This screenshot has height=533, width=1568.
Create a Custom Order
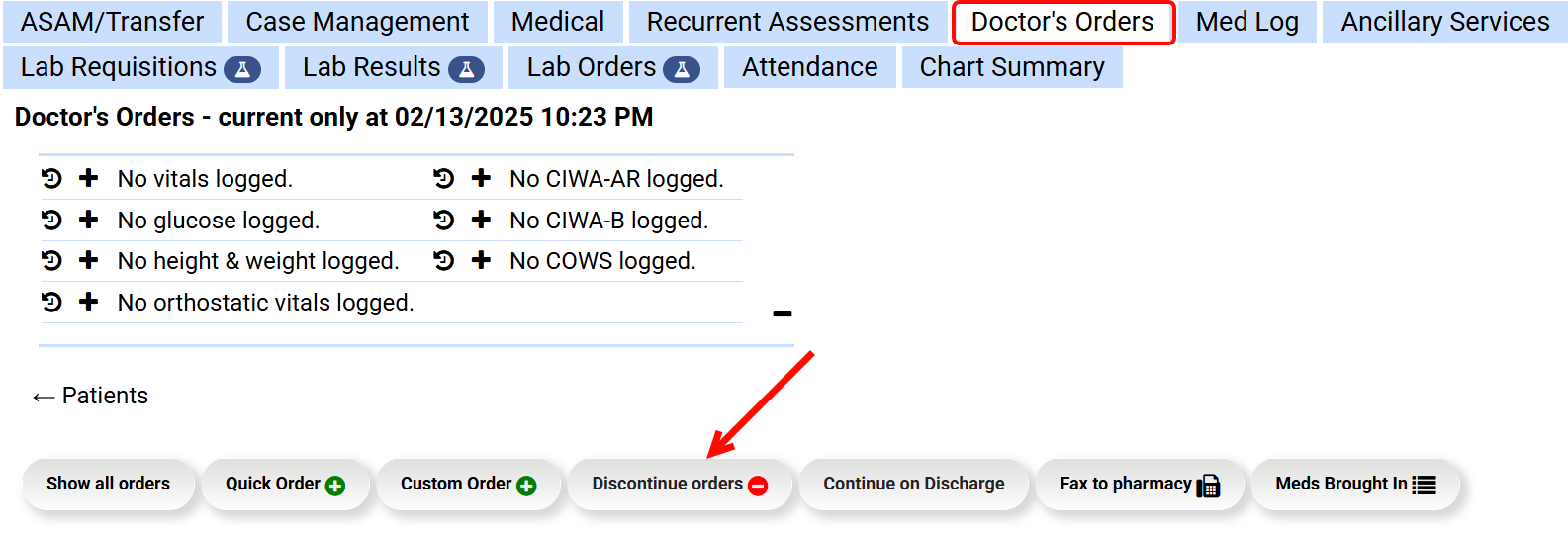(x=468, y=484)
